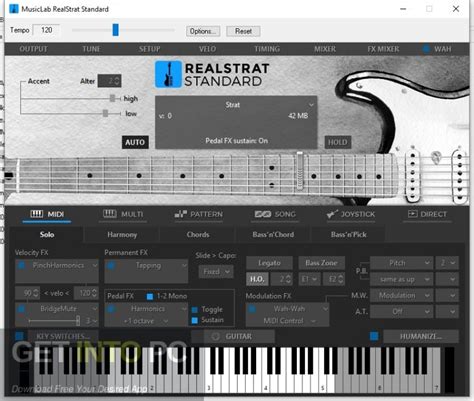Toggle the WAH effect indicator
The height and width of the screenshot is (401, 474).
pos(426,49)
